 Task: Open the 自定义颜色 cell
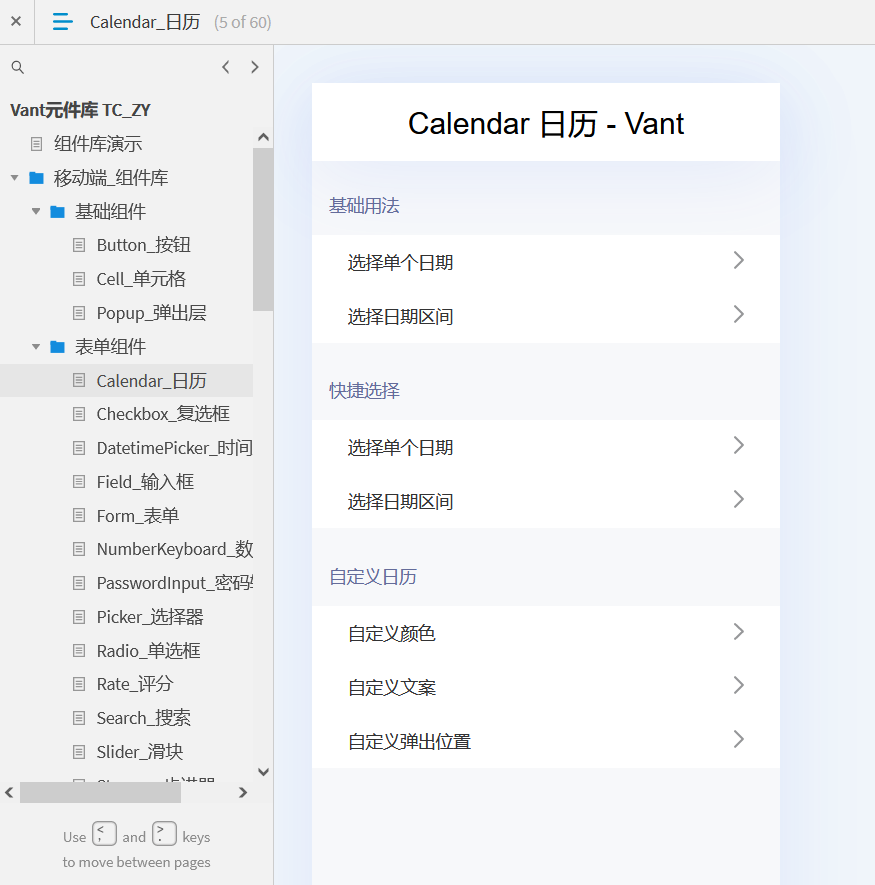point(546,633)
